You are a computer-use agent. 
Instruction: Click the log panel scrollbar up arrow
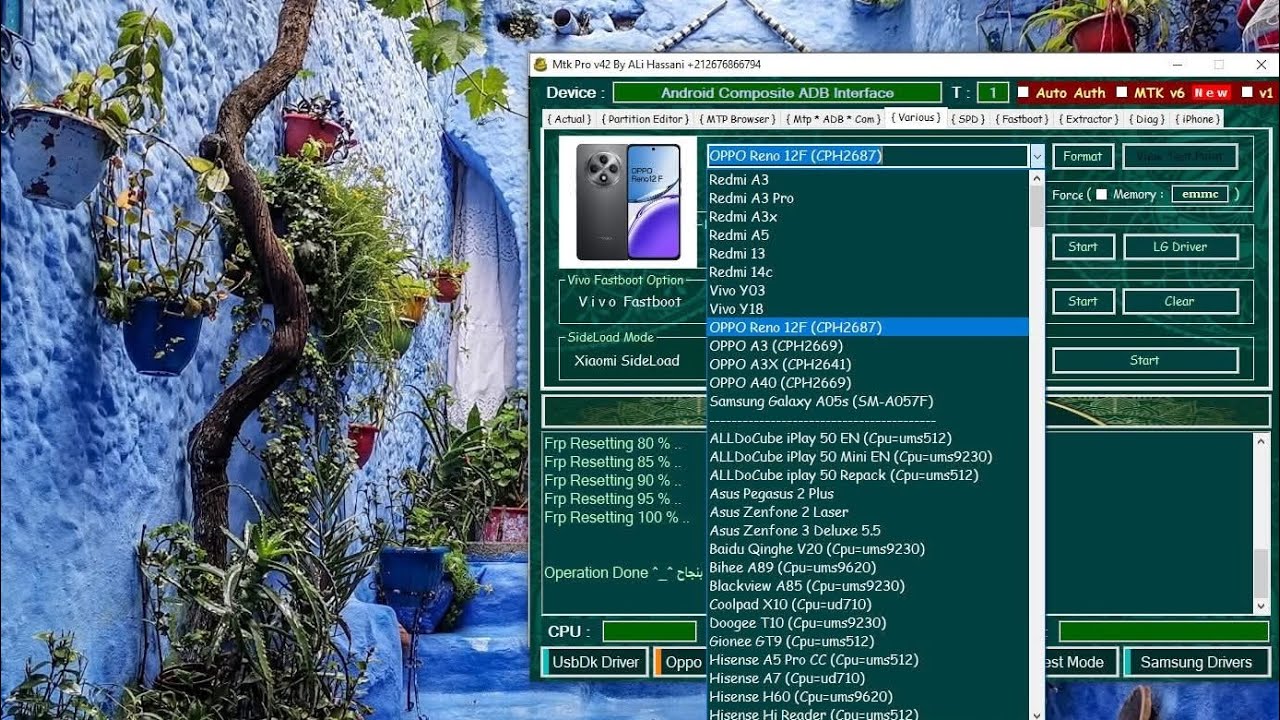[1260, 441]
